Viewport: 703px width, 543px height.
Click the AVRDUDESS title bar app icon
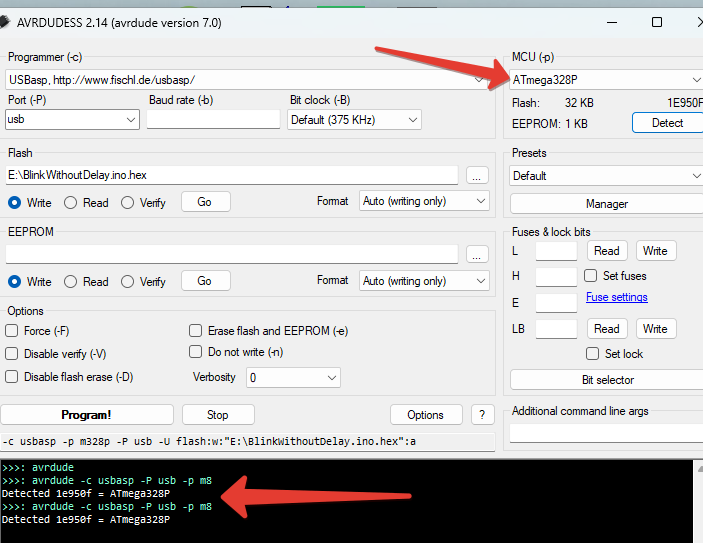pos(4,22)
